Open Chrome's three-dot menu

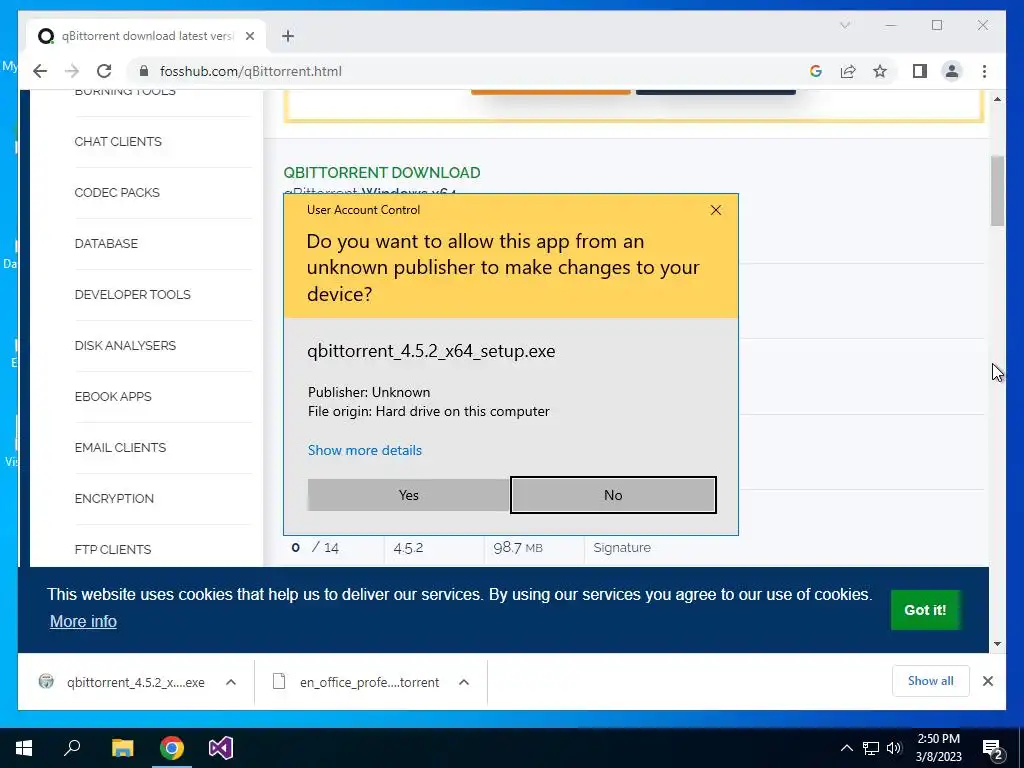click(x=984, y=71)
